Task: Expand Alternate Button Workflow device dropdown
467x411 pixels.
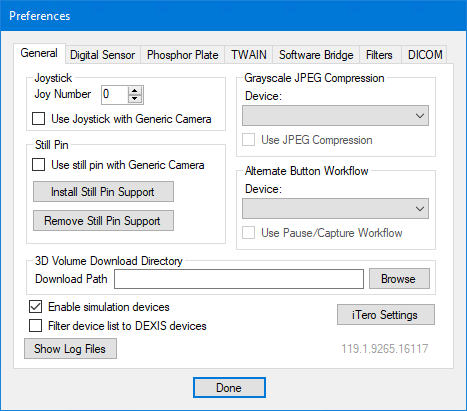Action: [335, 209]
